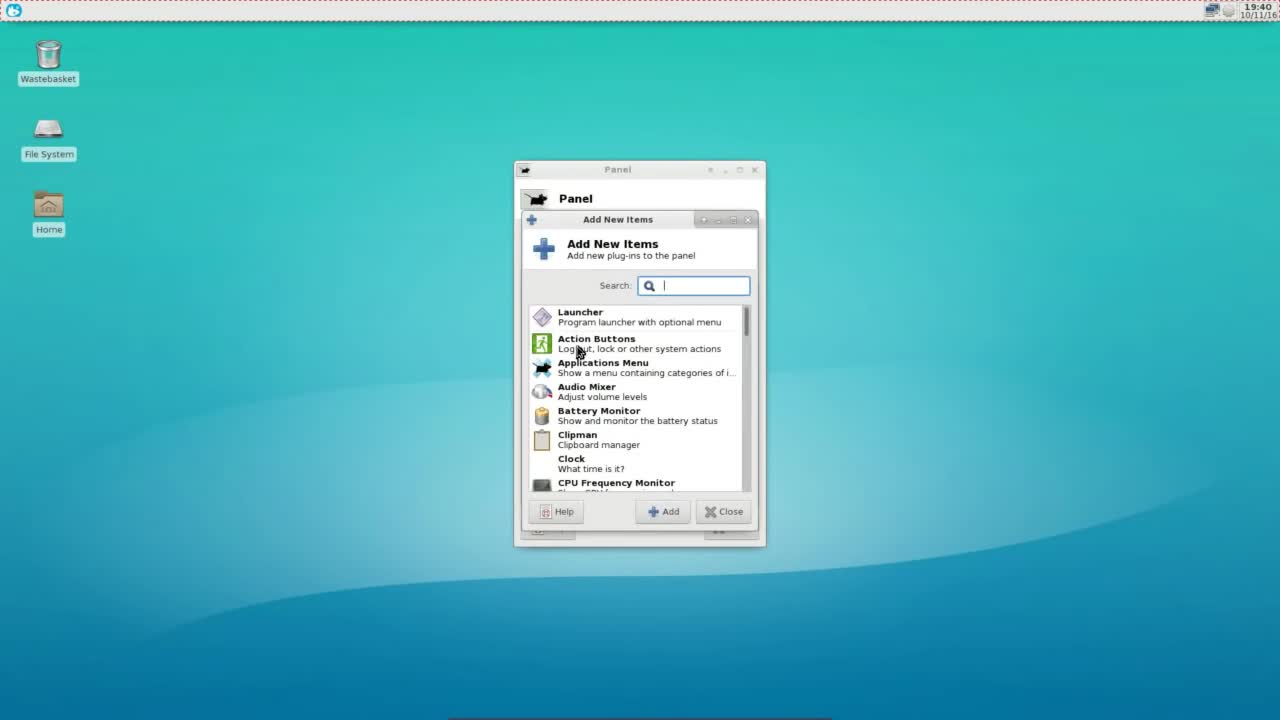Viewport: 1280px width, 720px height.
Task: Select the "Action Buttons" list entry text
Action: pyautogui.click(x=596, y=339)
